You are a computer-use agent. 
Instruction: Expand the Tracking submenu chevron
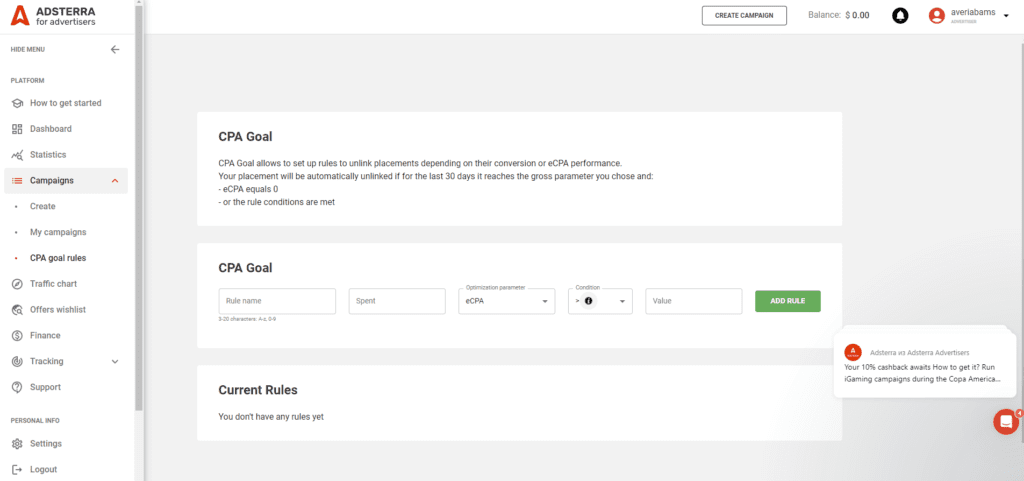[x=115, y=362]
